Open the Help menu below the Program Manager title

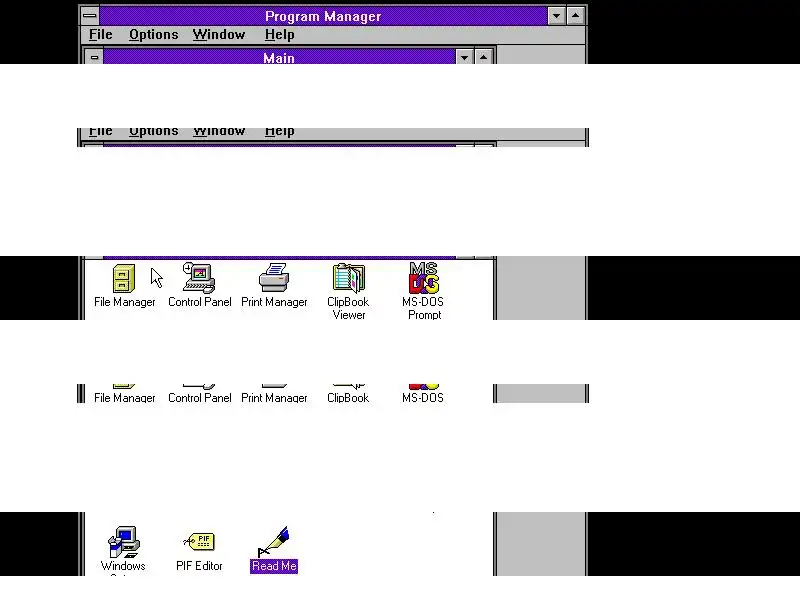(280, 35)
